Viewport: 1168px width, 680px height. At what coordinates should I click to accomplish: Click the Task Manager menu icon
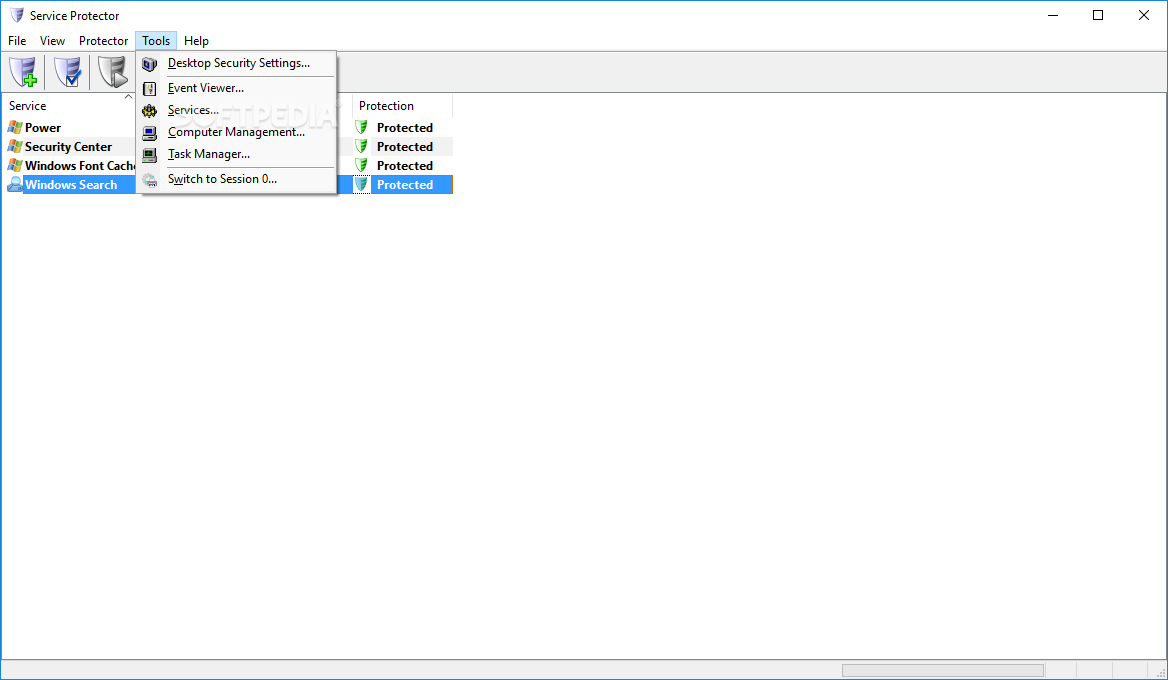click(150, 155)
